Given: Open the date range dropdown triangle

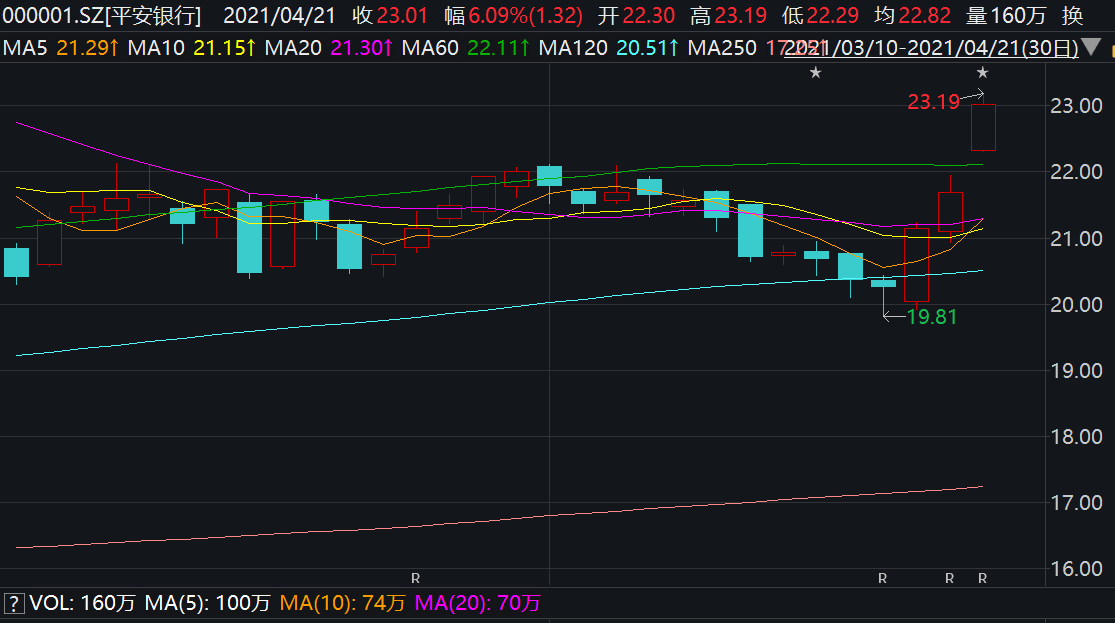Looking at the screenshot, I should 1091,48.
